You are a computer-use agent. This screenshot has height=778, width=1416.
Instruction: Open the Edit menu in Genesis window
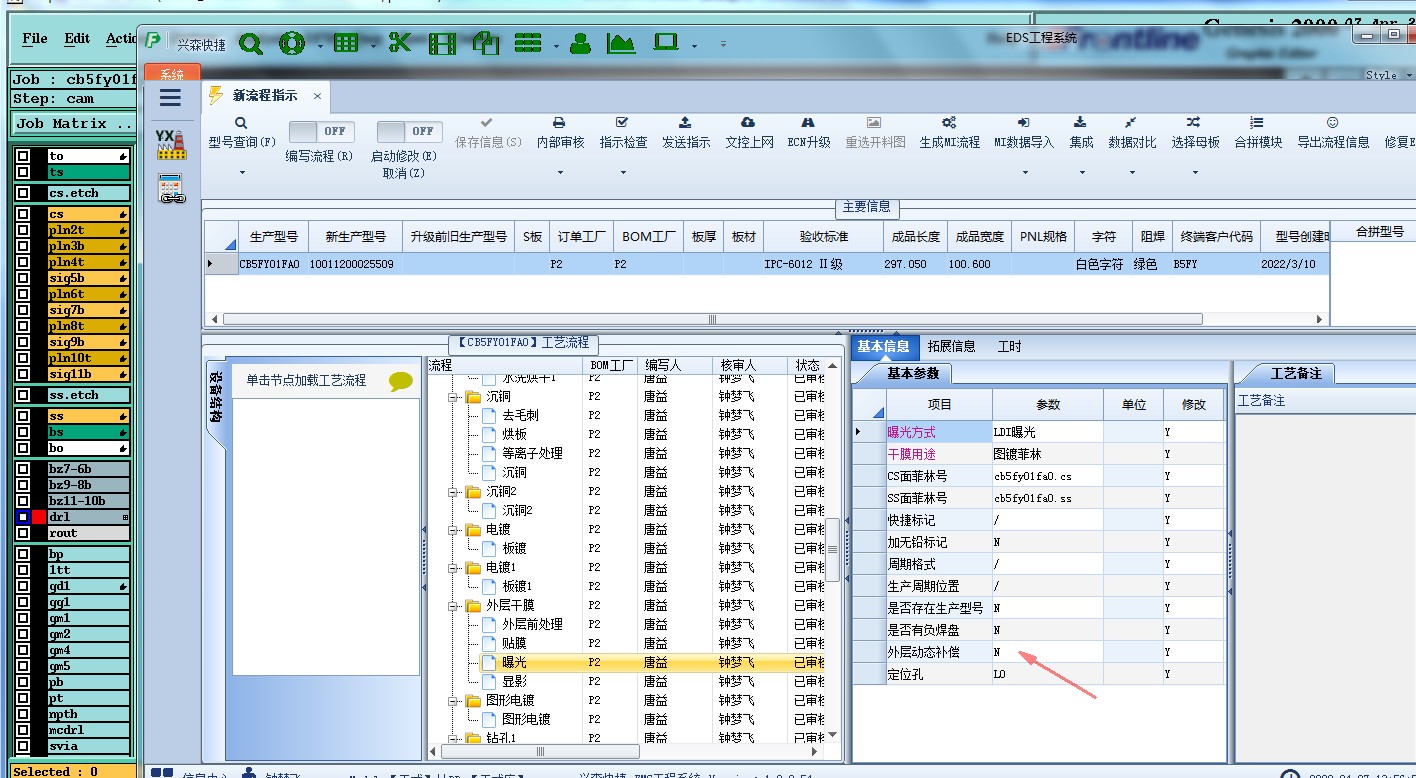coord(77,39)
